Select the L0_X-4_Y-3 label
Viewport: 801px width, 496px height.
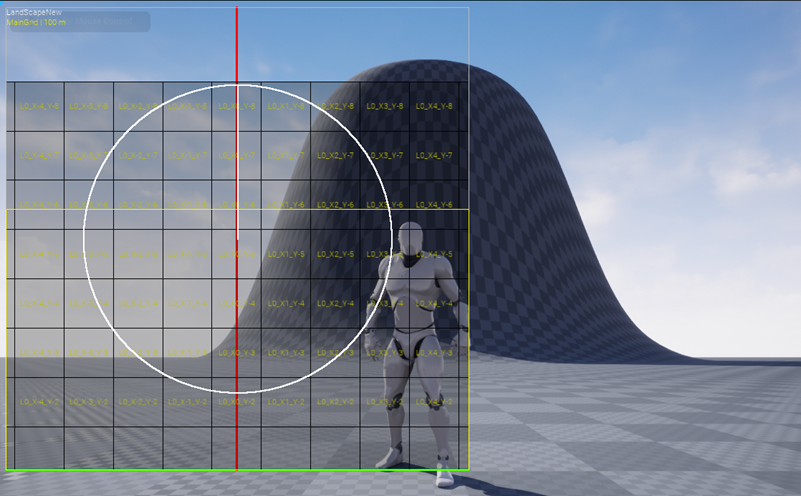point(39,353)
